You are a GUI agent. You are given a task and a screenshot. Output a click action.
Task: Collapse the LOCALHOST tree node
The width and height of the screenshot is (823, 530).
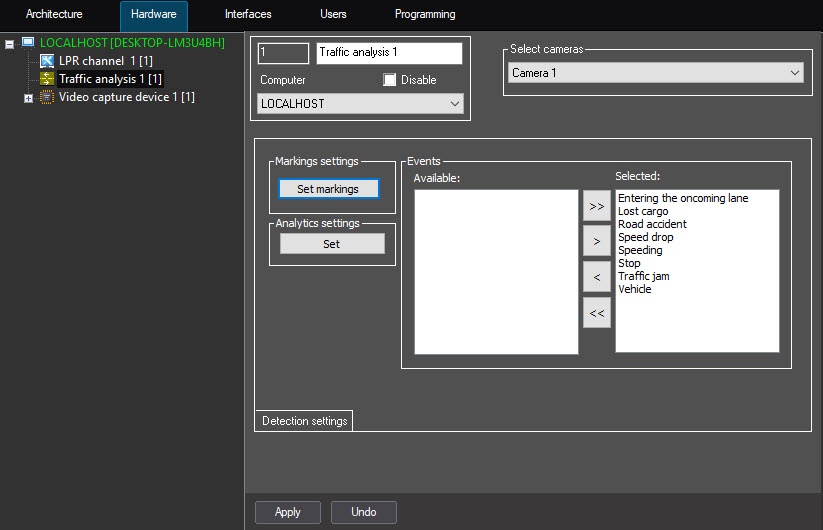9,44
